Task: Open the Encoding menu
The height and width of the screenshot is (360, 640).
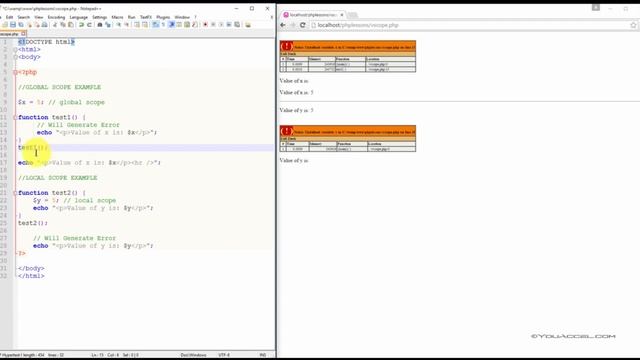Action: tap(56, 17)
